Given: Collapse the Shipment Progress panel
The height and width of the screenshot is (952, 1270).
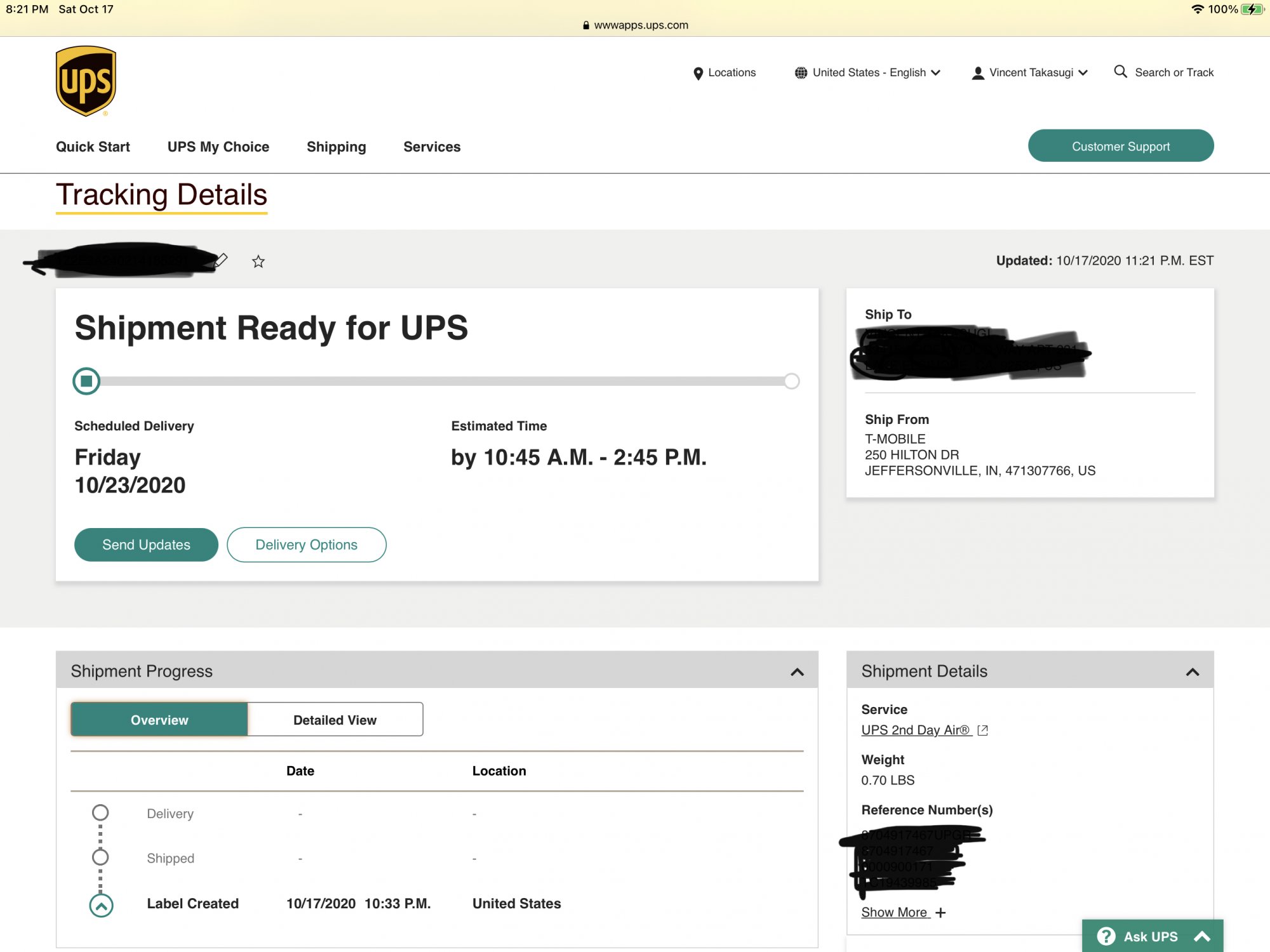Looking at the screenshot, I should click(x=797, y=671).
